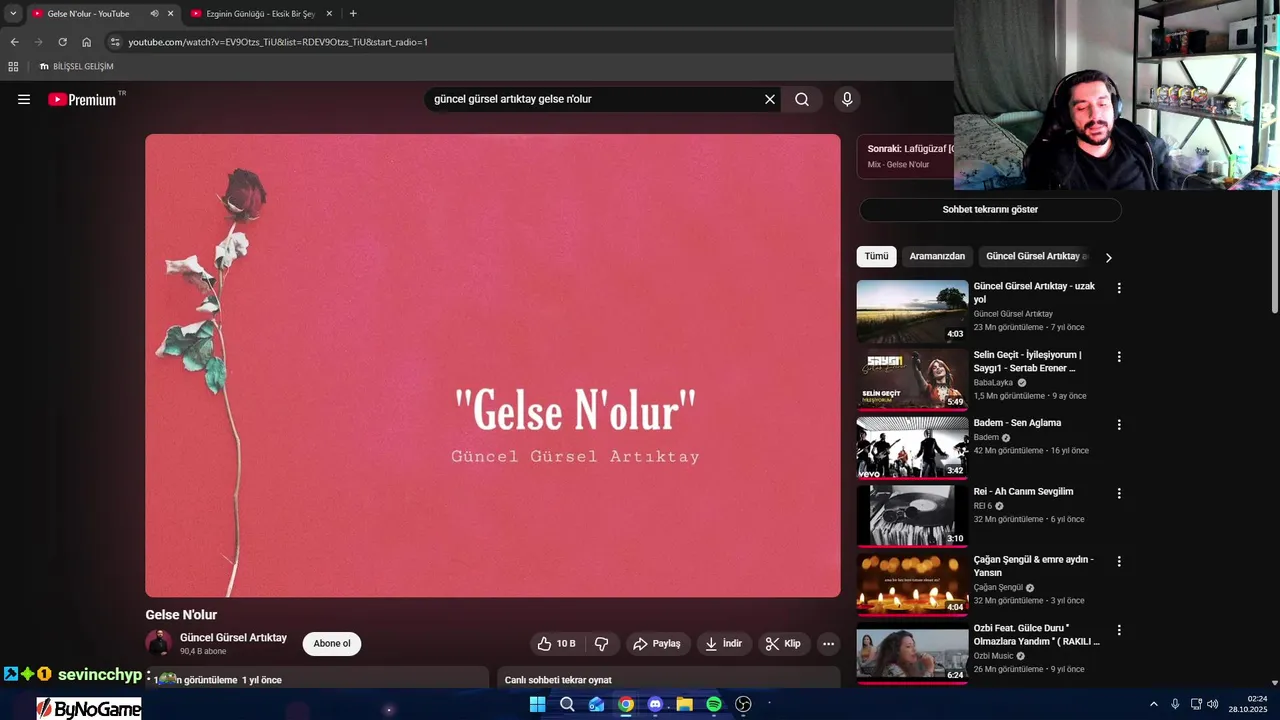The image size is (1280, 720).
Task: View site information icon in address bar
Action: [115, 42]
